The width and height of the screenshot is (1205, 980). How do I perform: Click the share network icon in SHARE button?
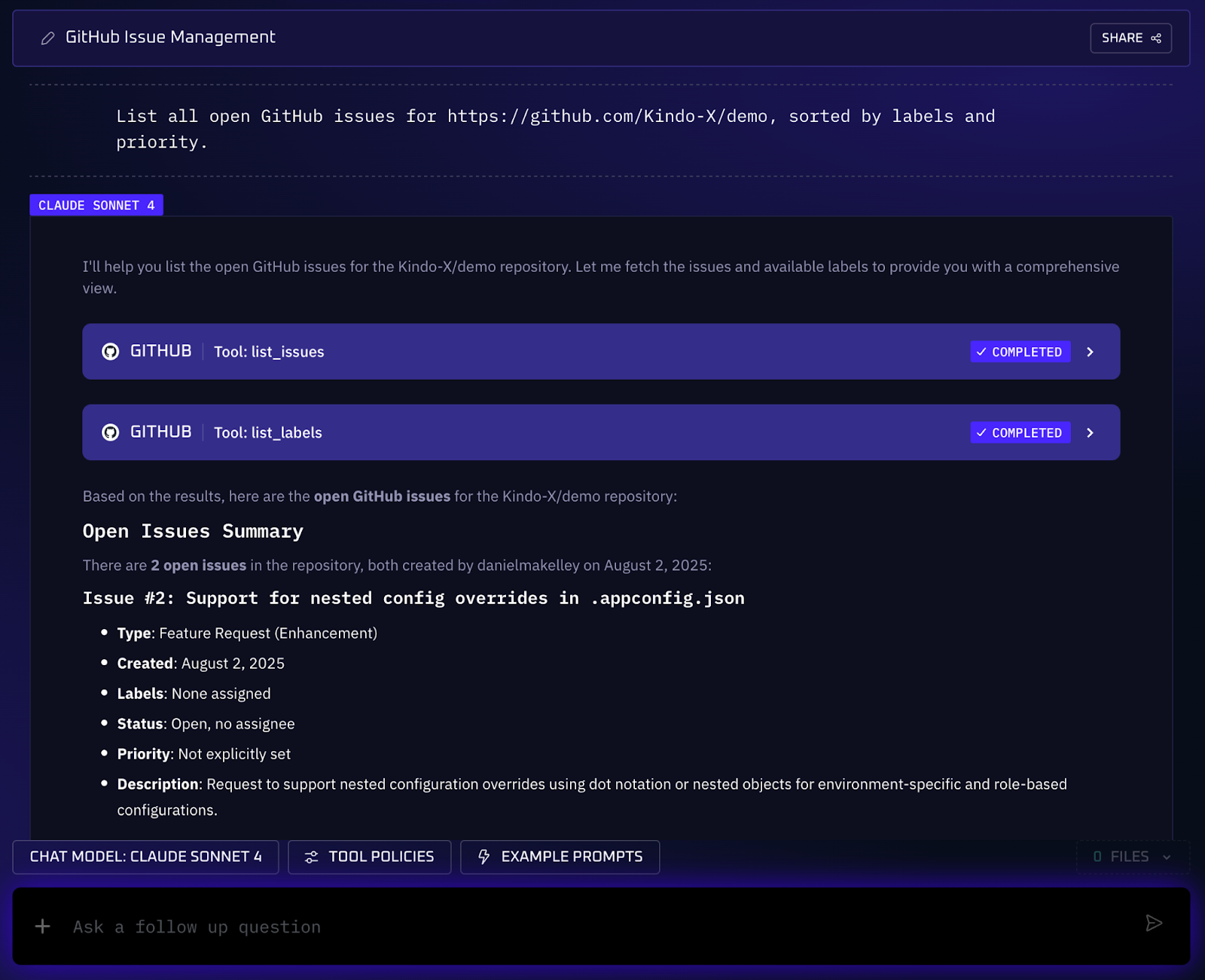(x=1156, y=38)
